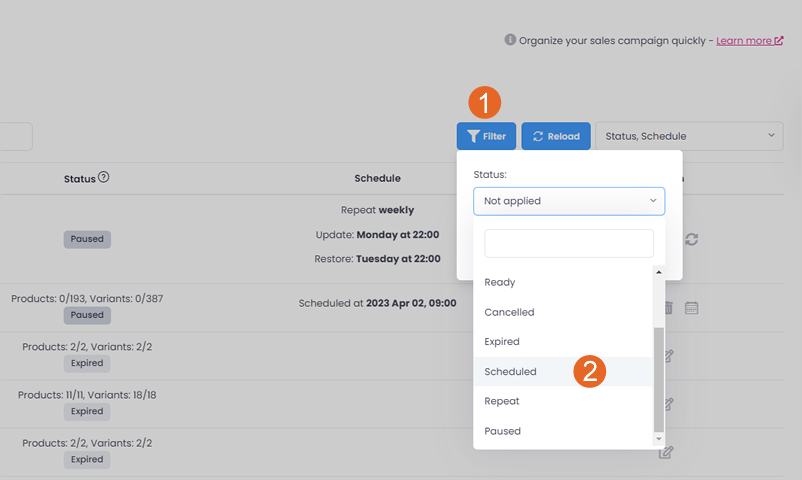This screenshot has width=802, height=480.
Task: Click the info icon beside Organize your sales campaign
Action: point(510,39)
